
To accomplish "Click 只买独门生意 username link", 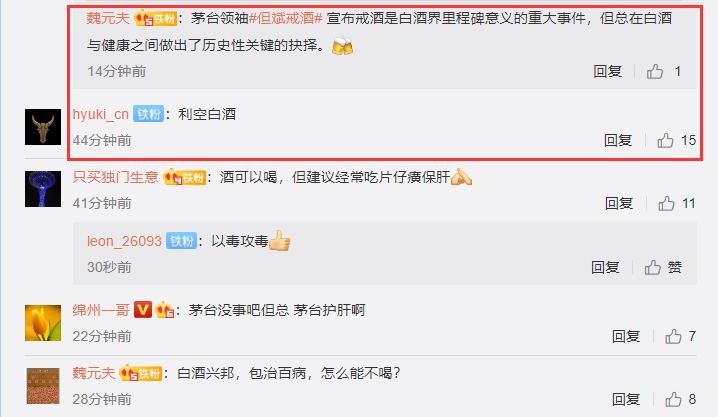I will click(x=115, y=177).
